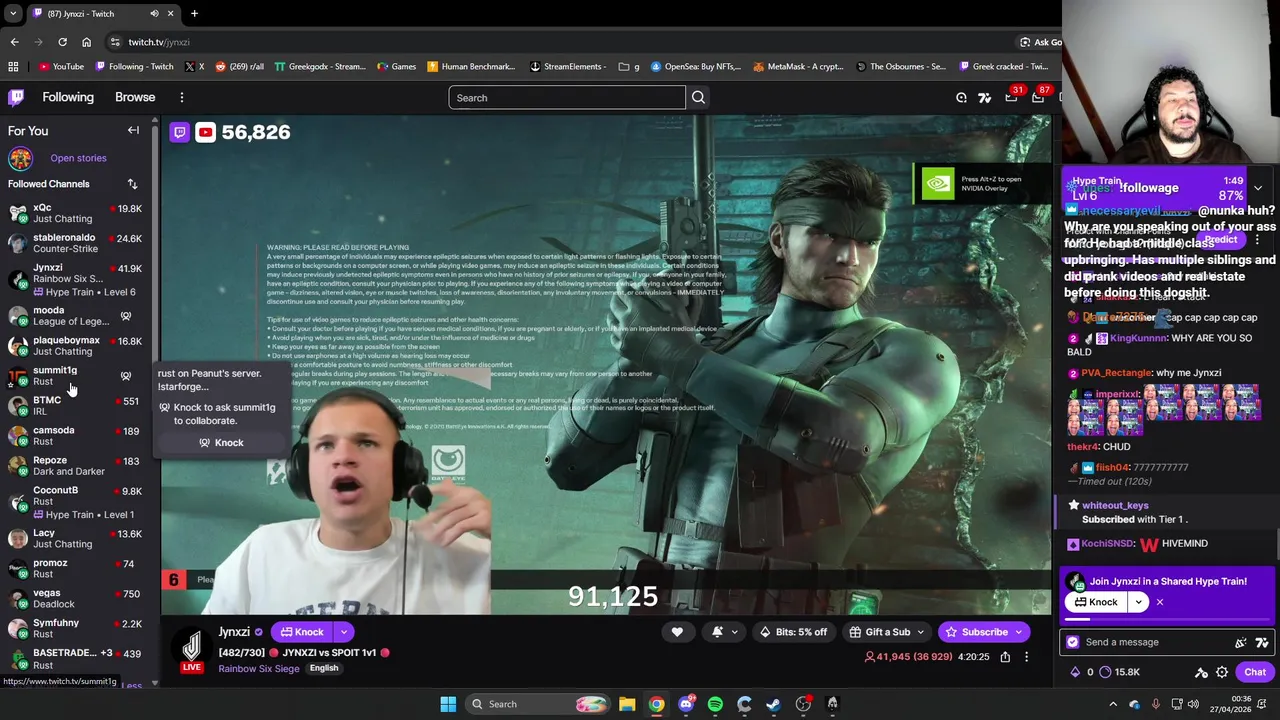Open the inbox icon with 31 badge

(1011, 98)
